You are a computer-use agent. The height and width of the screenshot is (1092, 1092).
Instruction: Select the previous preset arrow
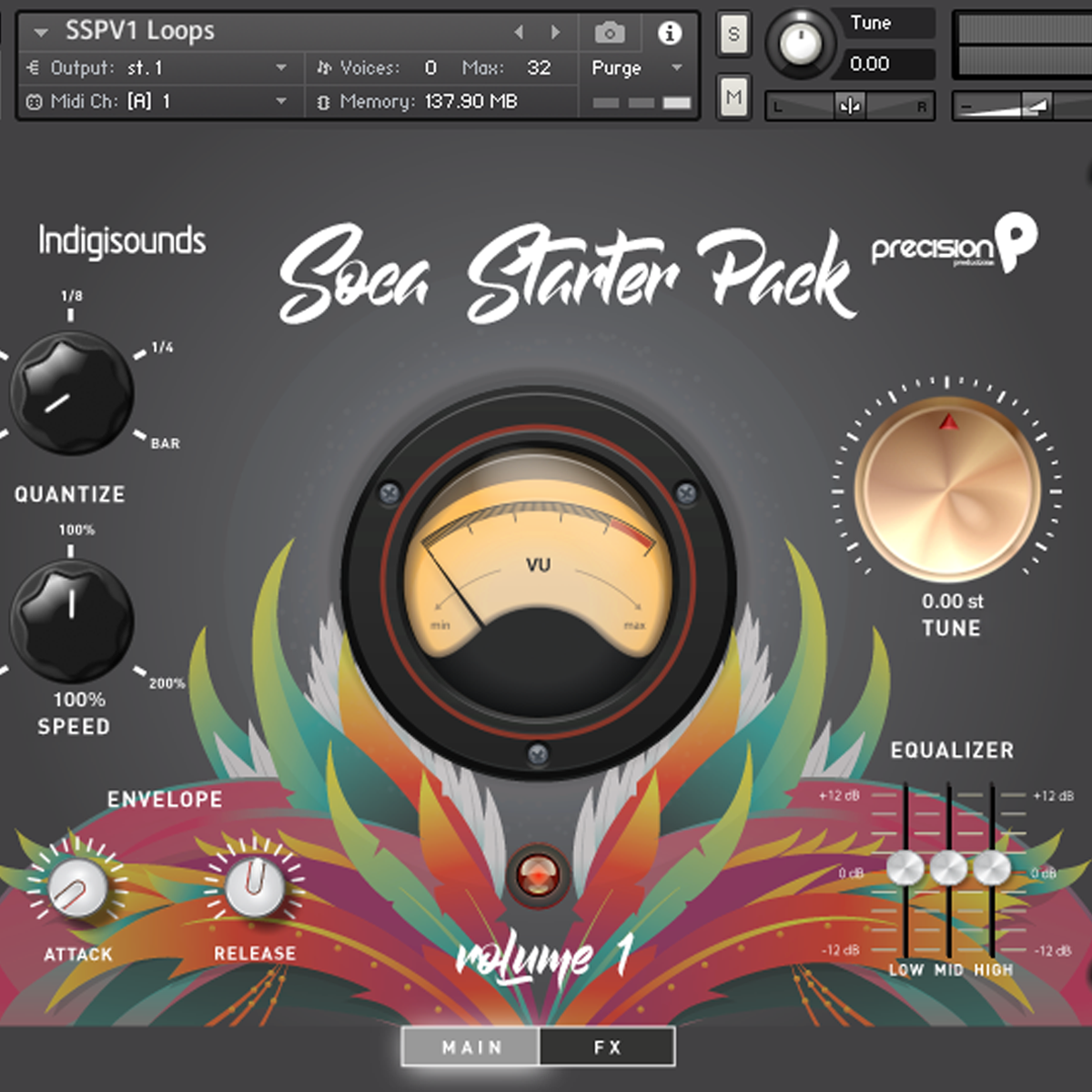[x=519, y=31]
